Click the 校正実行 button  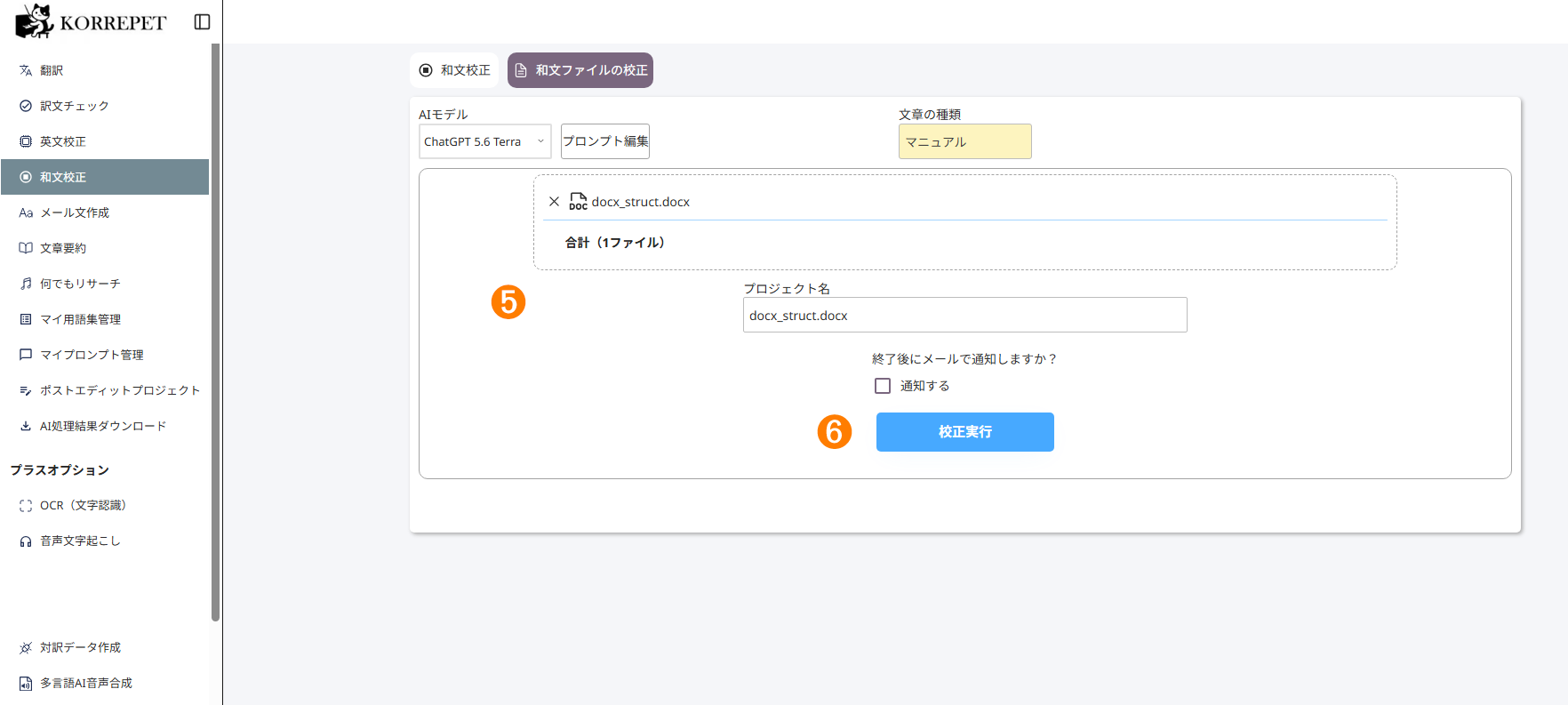click(x=965, y=432)
